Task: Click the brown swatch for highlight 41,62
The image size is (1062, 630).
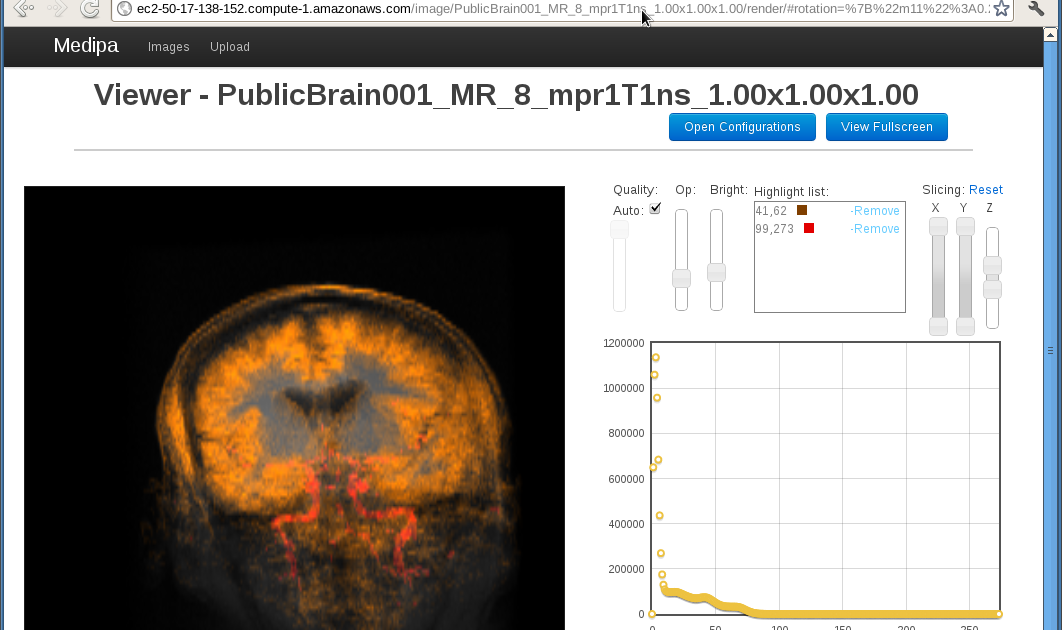Action: click(802, 211)
